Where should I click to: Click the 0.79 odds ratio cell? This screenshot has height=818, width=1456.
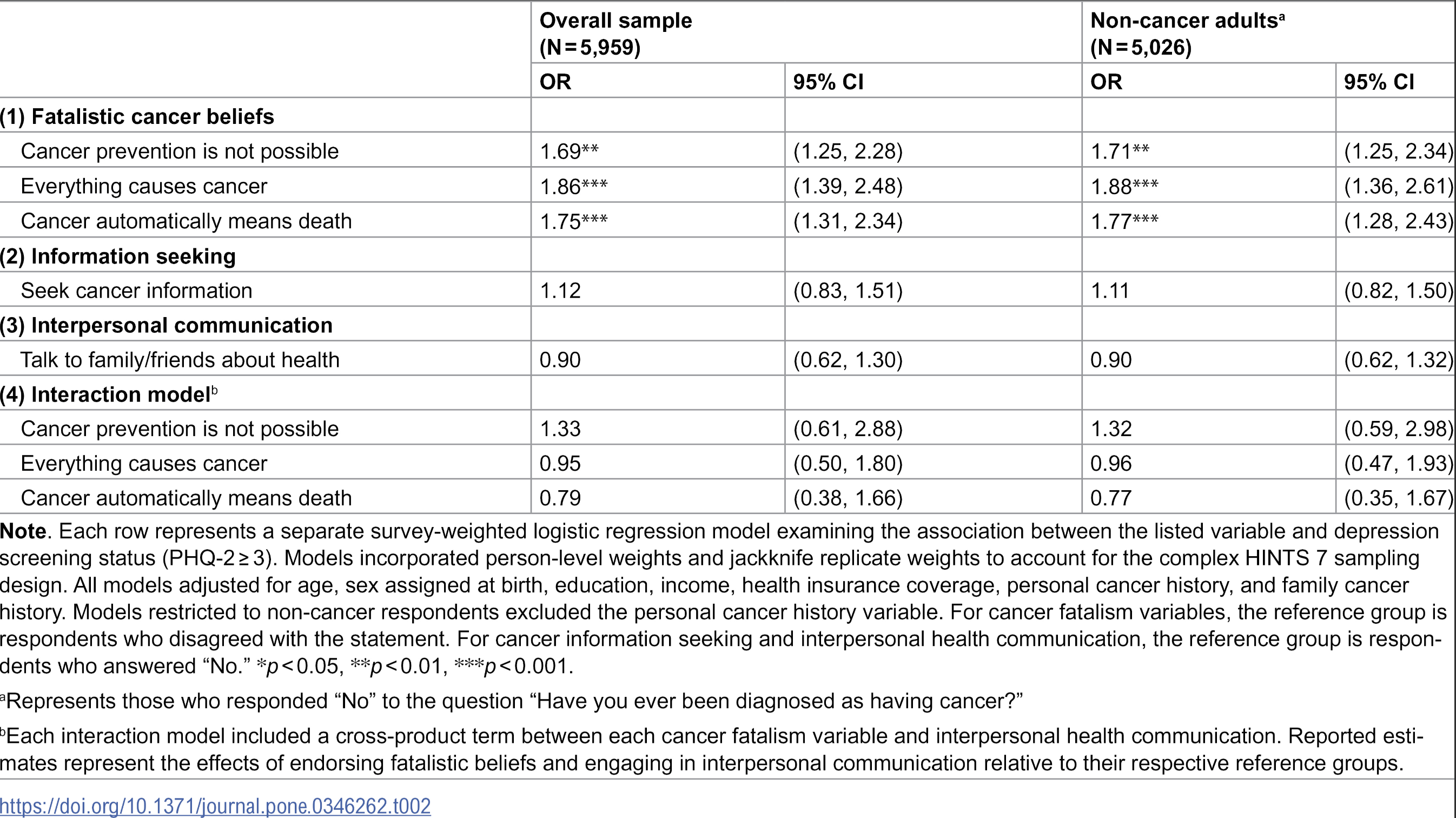tap(560, 498)
